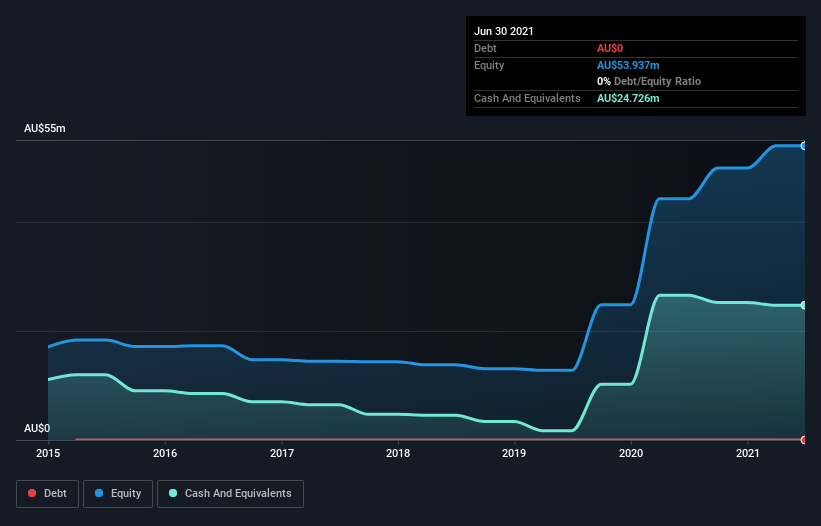Click the teal Cash endpoint marker
Image resolution: width=821 pixels, height=526 pixels.
pyautogui.click(x=804, y=305)
